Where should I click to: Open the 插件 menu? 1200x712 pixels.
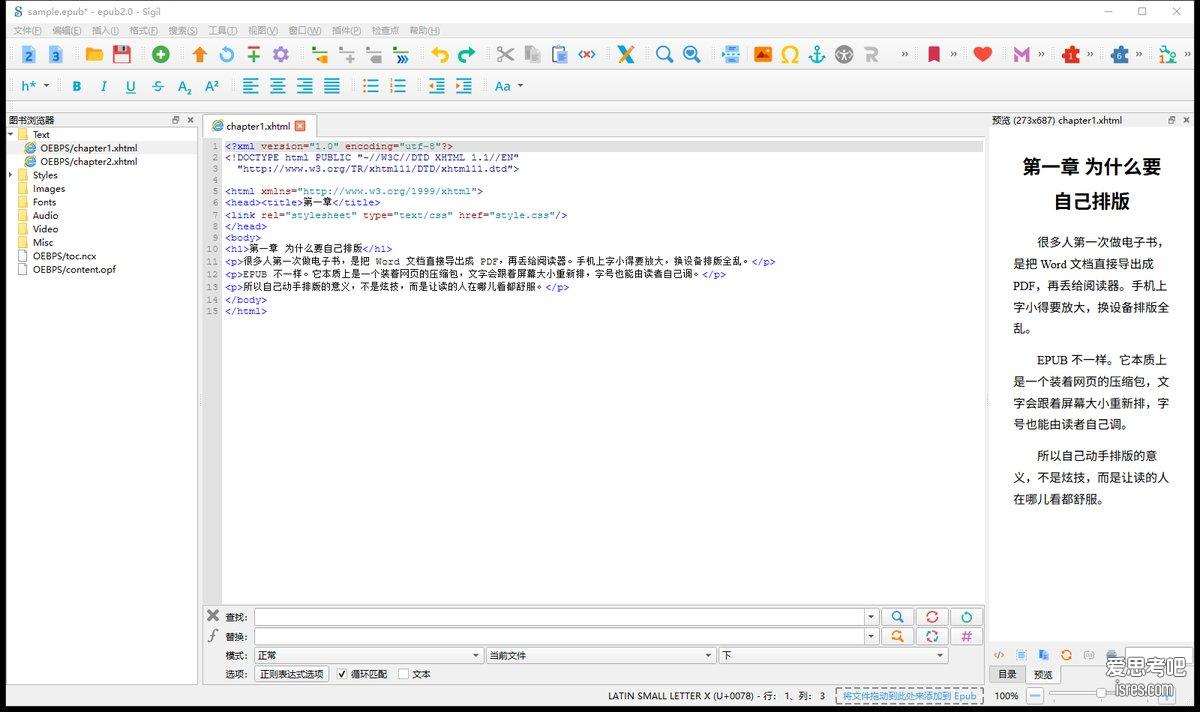pyautogui.click(x=347, y=31)
